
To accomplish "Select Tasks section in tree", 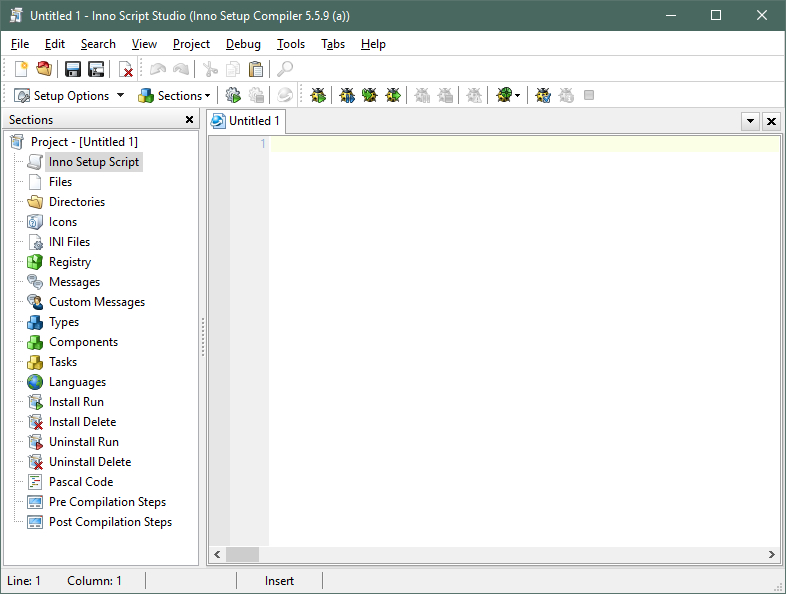I will coord(63,362).
